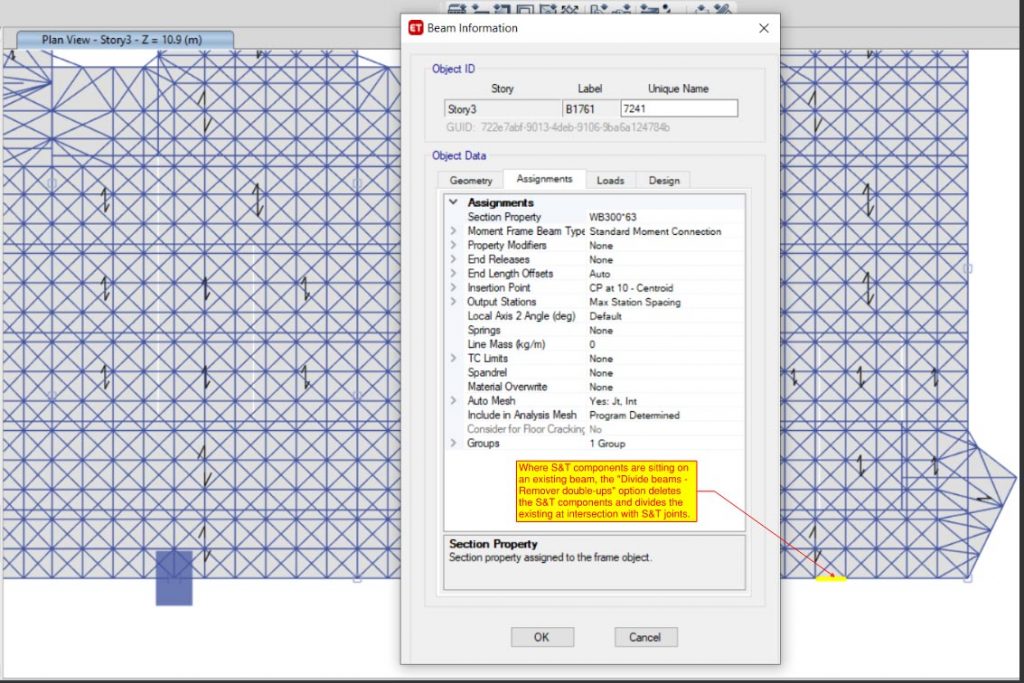Click the Cancel button
Viewport: 1024px width, 683px height.
[644, 637]
